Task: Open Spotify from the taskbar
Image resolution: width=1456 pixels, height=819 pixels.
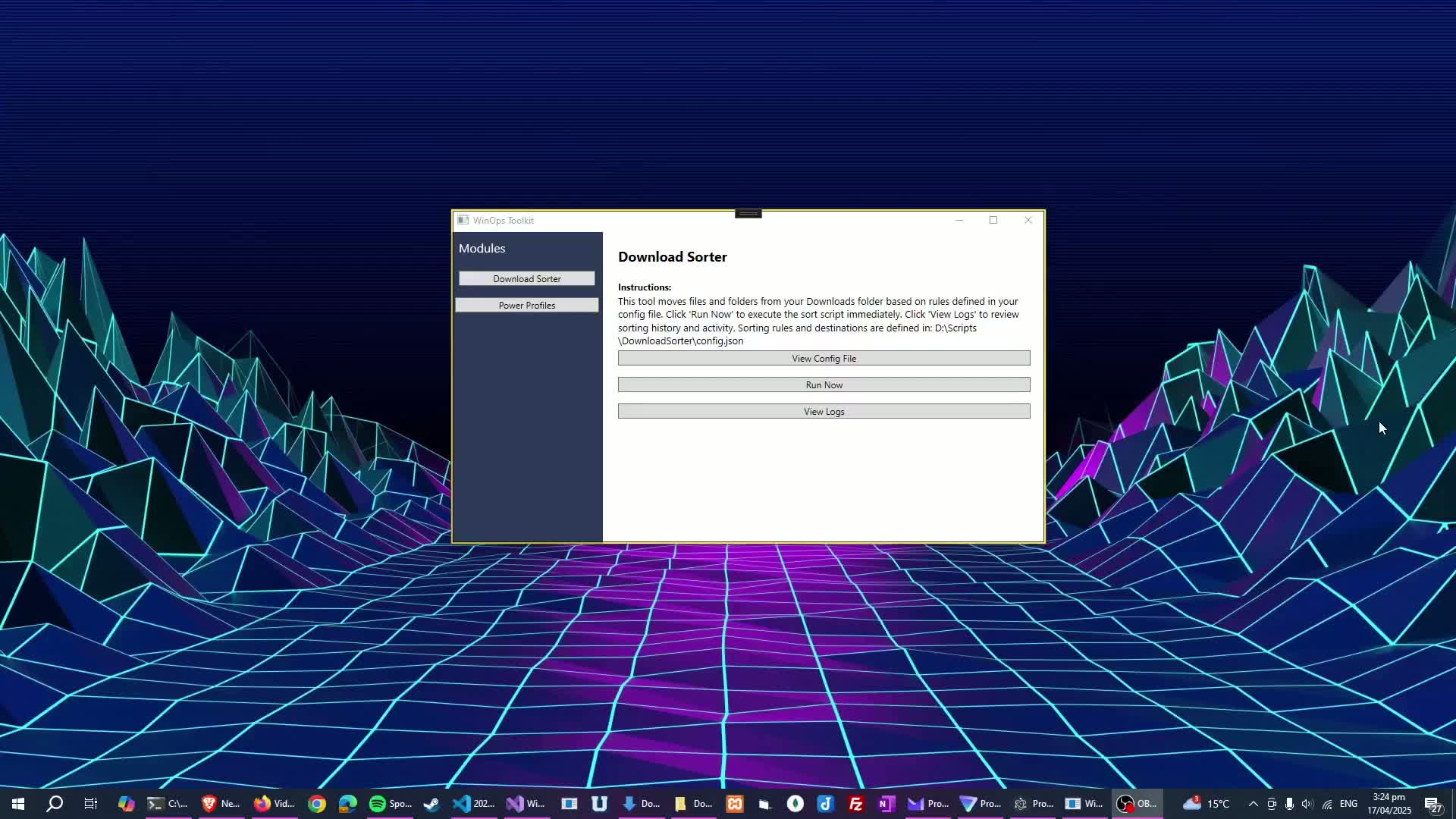Action: [390, 803]
